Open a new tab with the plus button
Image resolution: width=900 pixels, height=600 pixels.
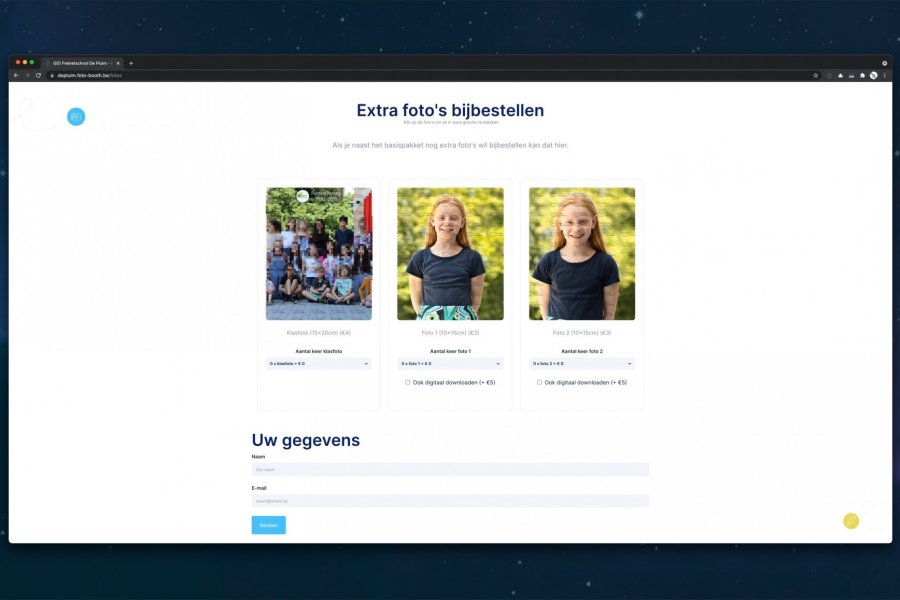131,63
